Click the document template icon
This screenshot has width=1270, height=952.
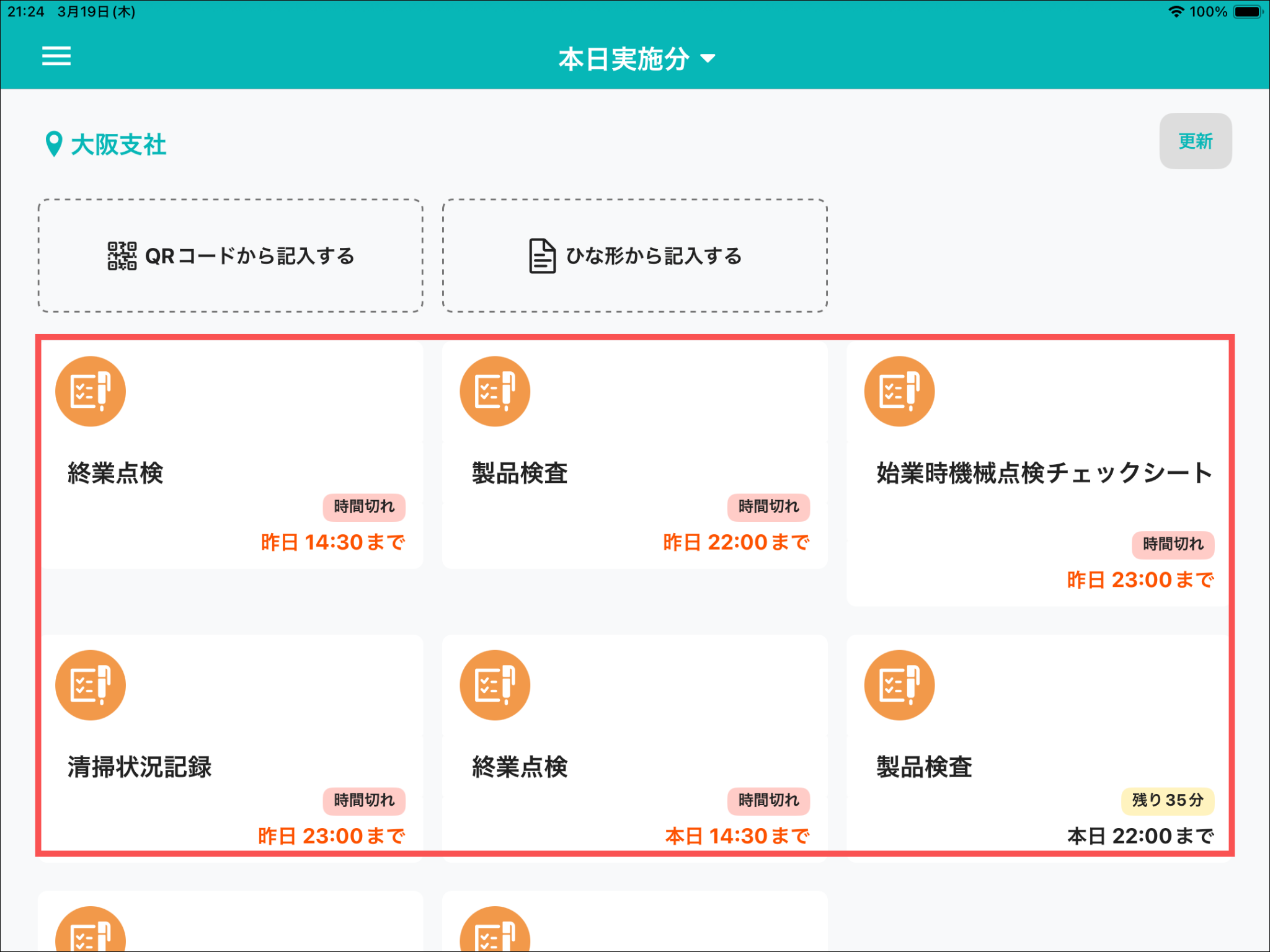(541, 256)
